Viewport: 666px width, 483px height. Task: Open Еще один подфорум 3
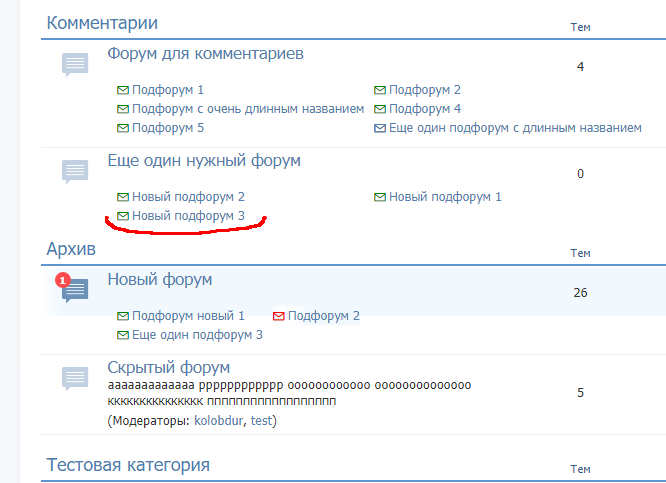[197, 335]
